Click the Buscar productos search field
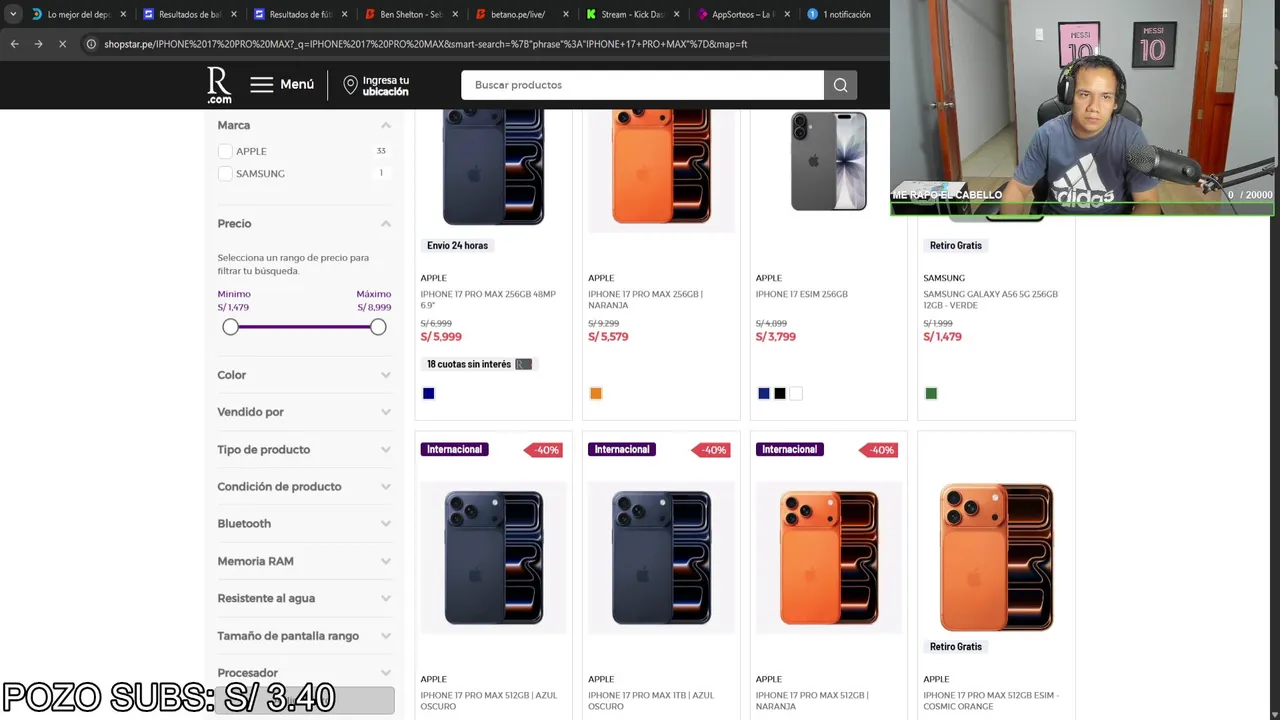Screen dimensions: 1280x720 coord(642,85)
